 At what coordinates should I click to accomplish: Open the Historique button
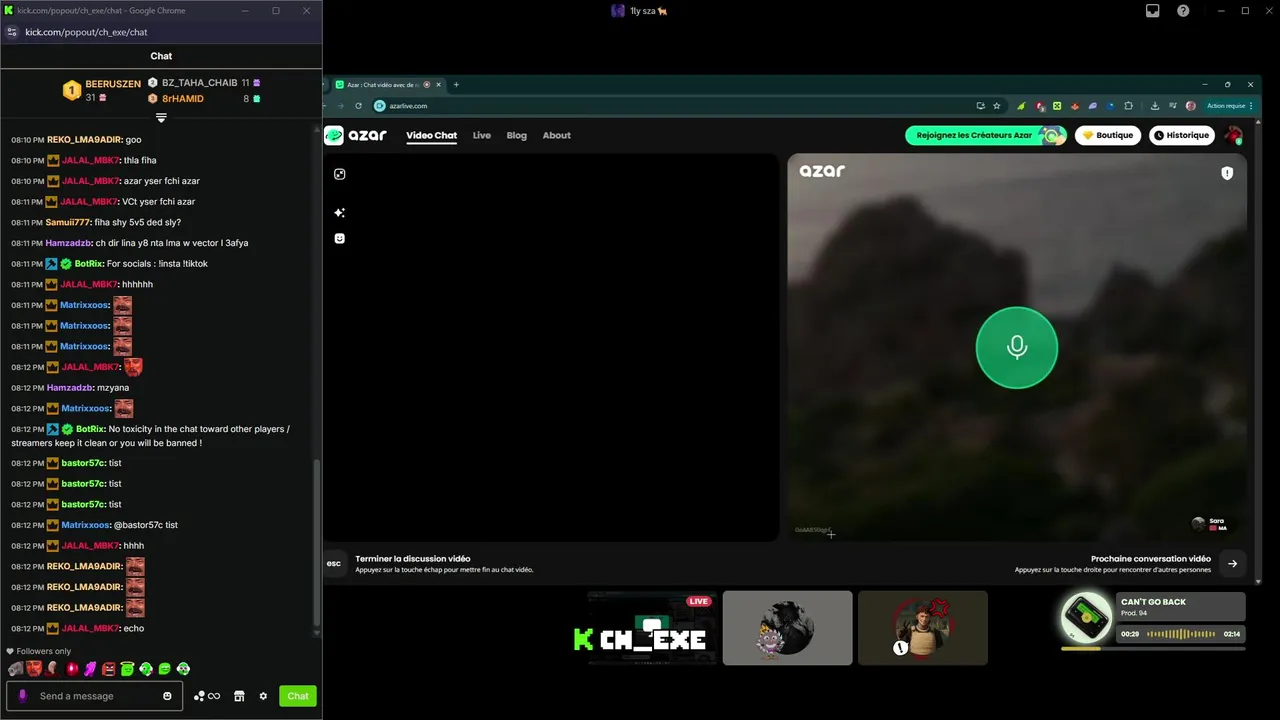[1180, 135]
